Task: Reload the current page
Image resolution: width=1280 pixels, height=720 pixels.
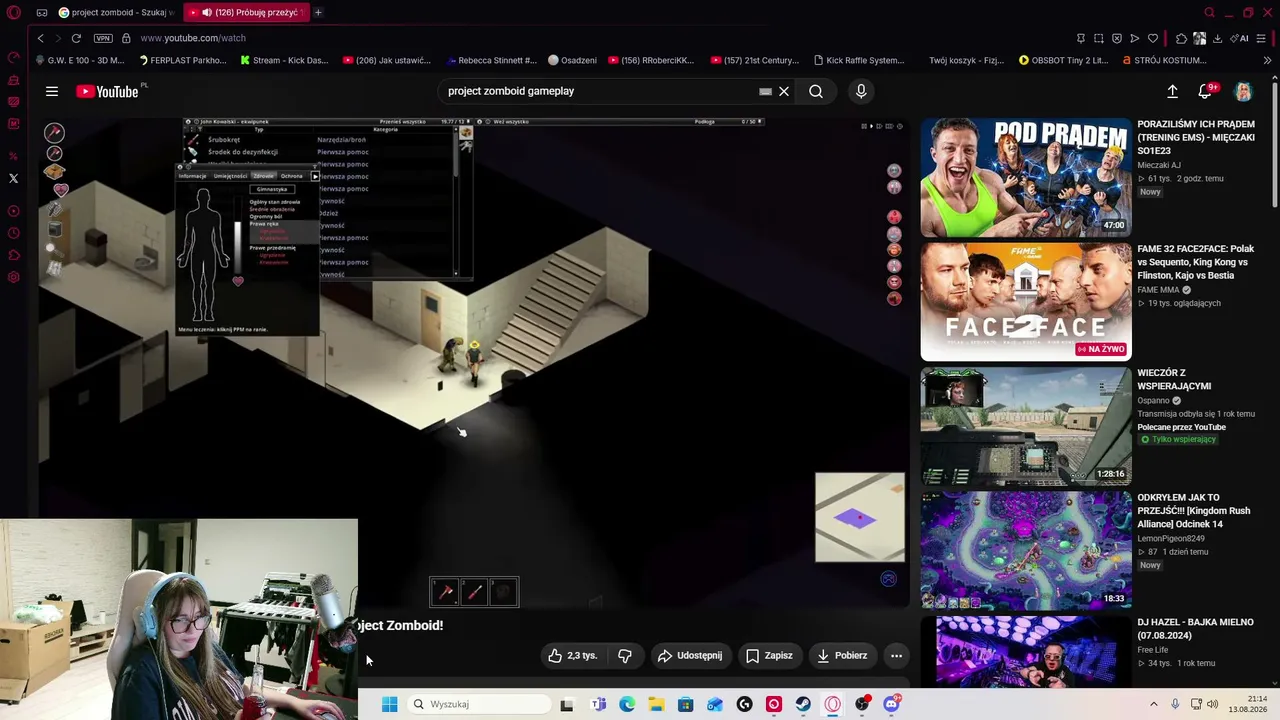Action: click(x=76, y=38)
